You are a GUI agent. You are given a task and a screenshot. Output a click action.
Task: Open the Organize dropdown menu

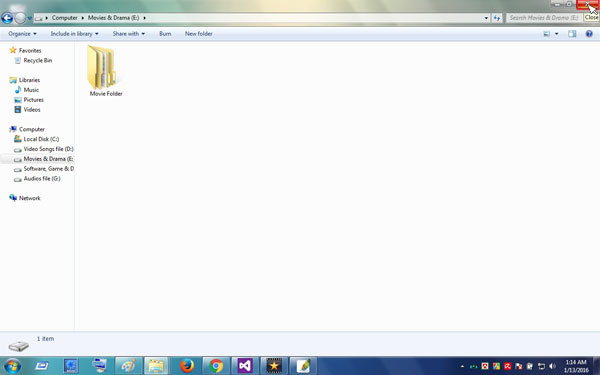click(23, 34)
